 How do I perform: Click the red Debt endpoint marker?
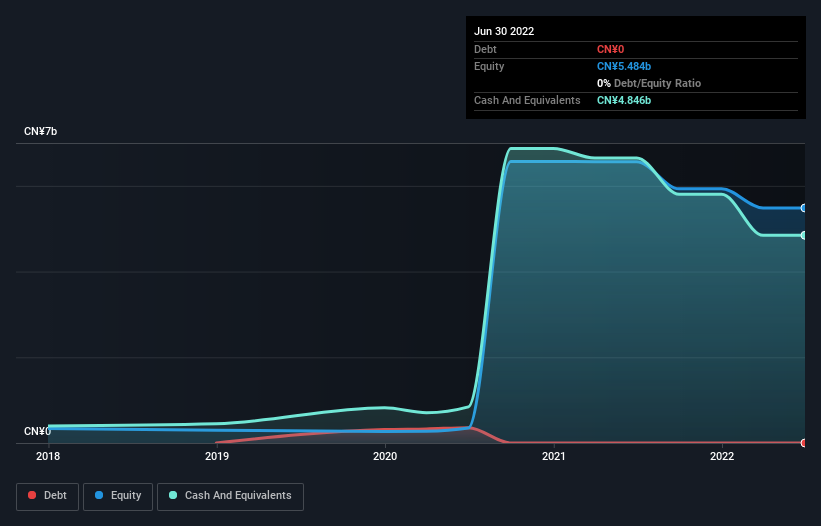point(804,443)
